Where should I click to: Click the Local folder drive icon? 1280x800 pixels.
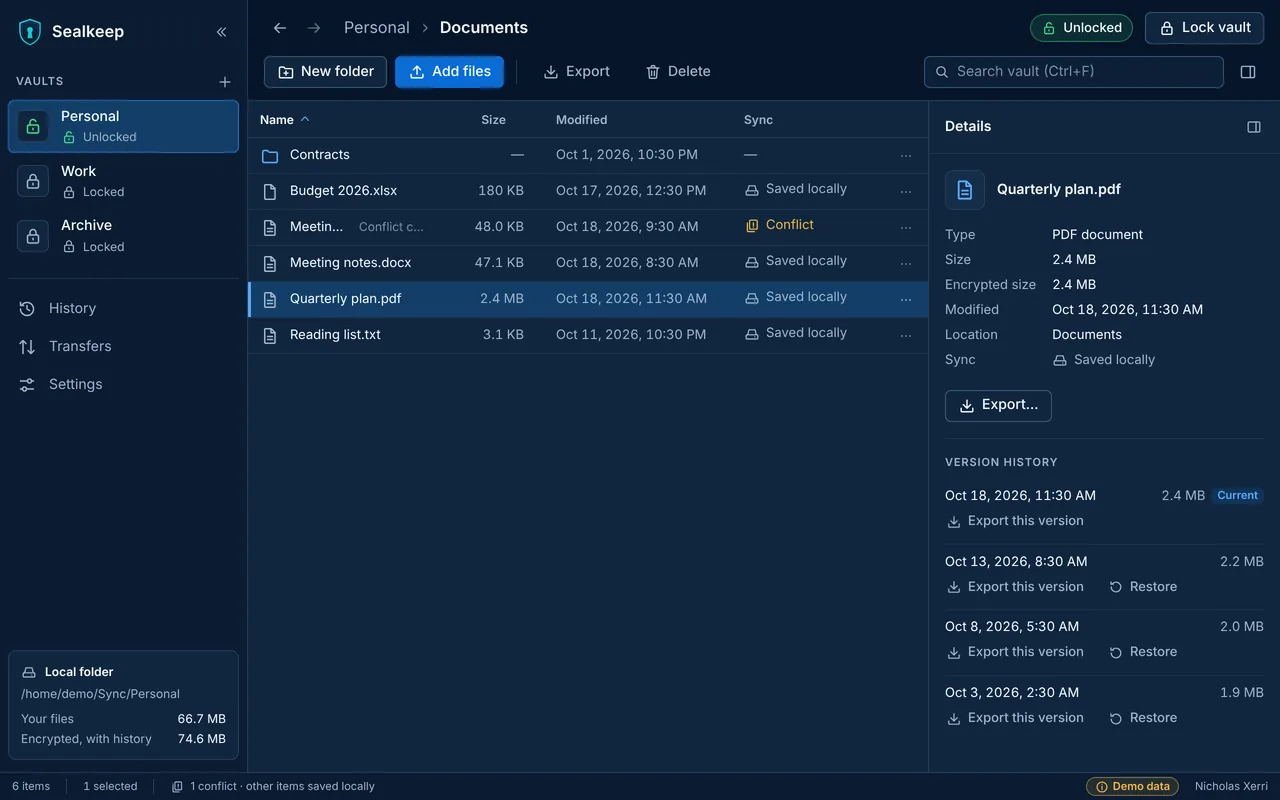click(x=29, y=673)
